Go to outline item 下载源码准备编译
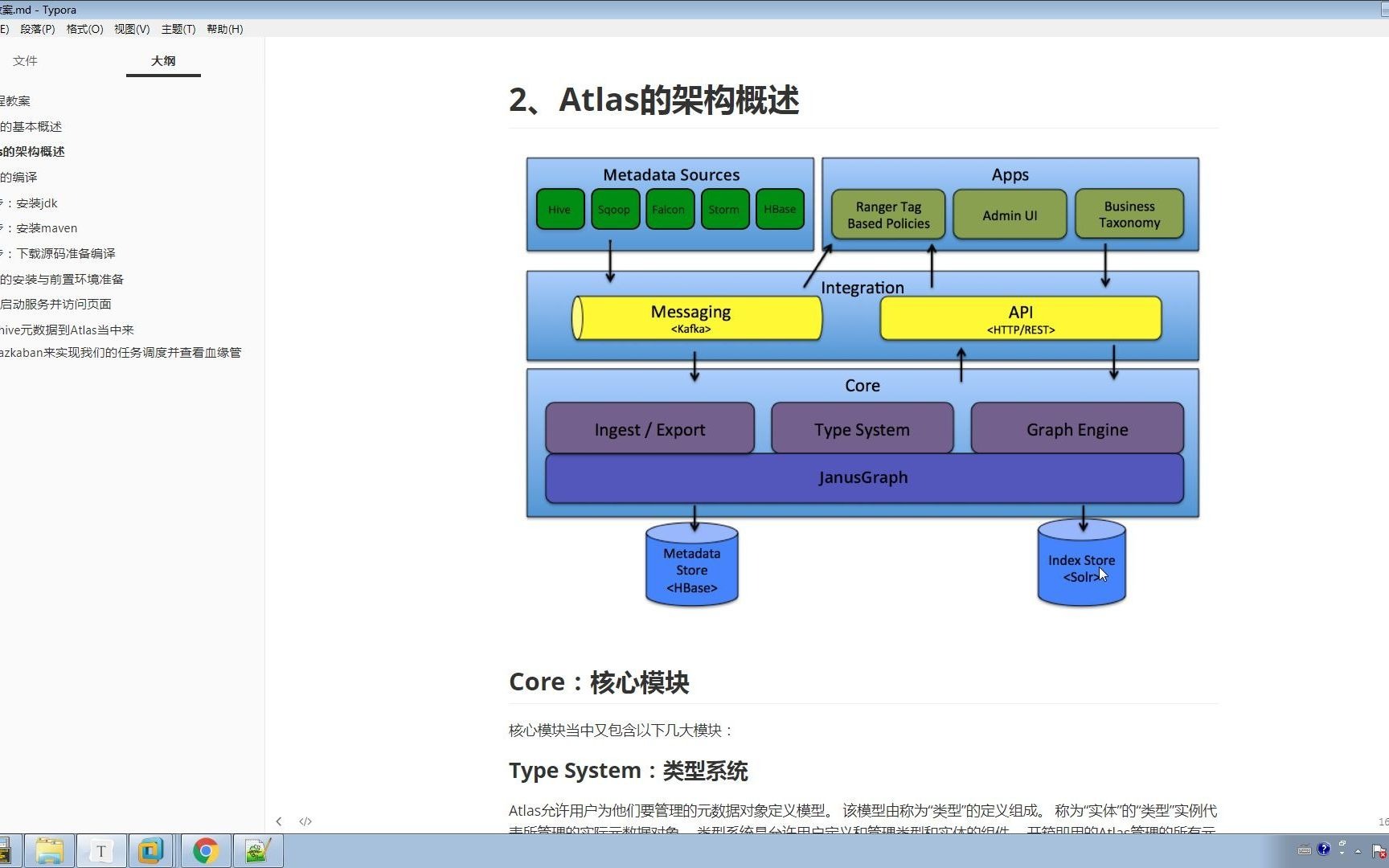Viewport: 1389px width, 868px height. pyautogui.click(x=58, y=253)
